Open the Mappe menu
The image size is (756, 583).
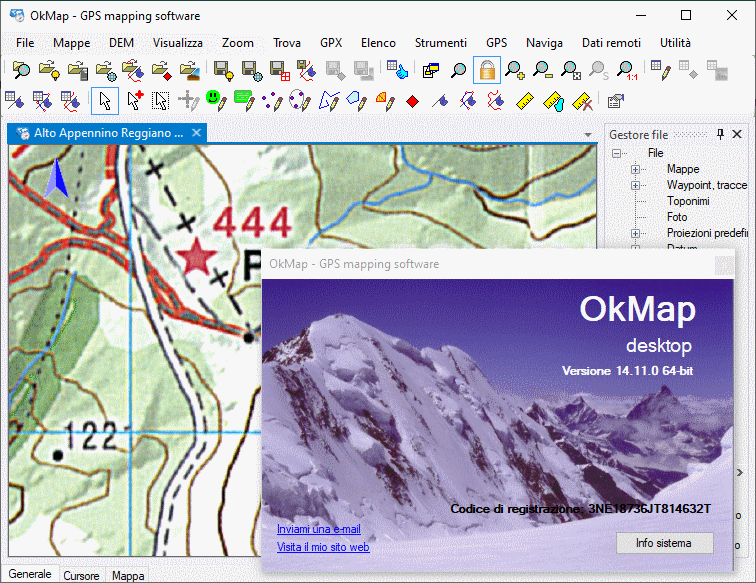click(71, 43)
